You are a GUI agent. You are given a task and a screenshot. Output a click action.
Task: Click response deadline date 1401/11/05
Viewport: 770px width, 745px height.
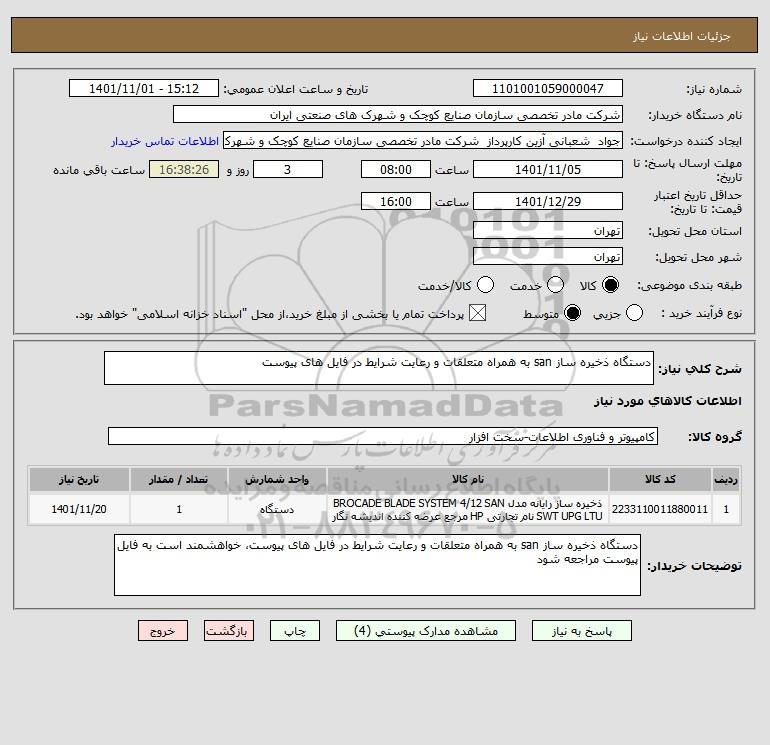548,169
